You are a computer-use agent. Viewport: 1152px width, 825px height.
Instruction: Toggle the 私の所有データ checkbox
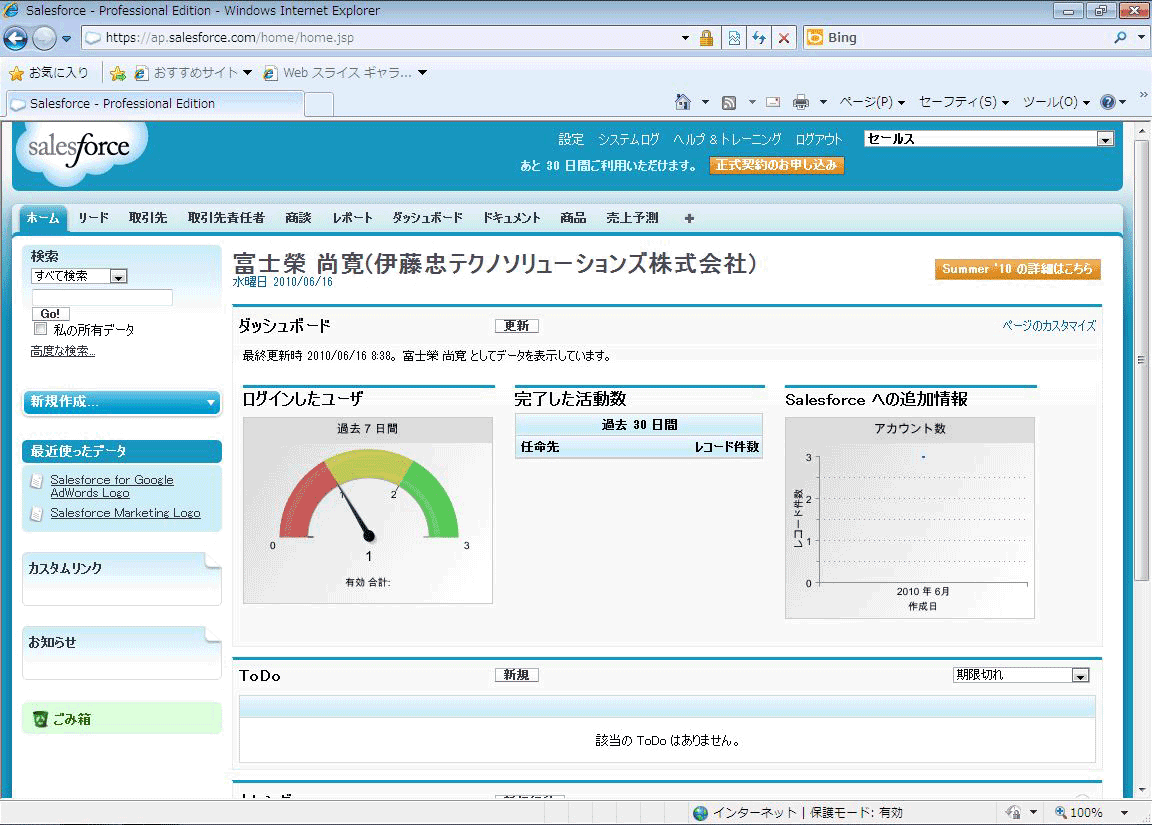[x=41, y=329]
